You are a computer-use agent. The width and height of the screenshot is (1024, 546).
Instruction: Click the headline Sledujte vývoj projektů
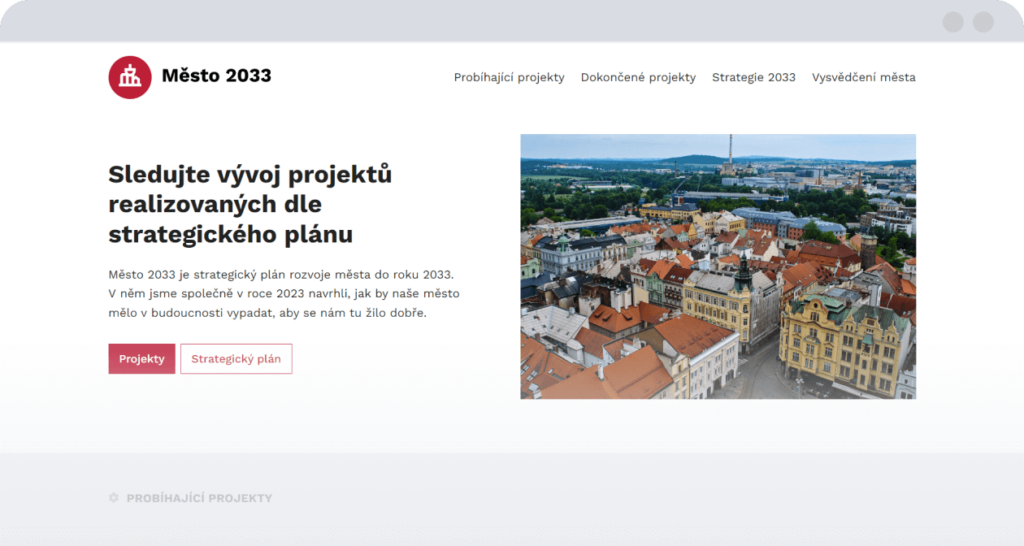point(250,204)
